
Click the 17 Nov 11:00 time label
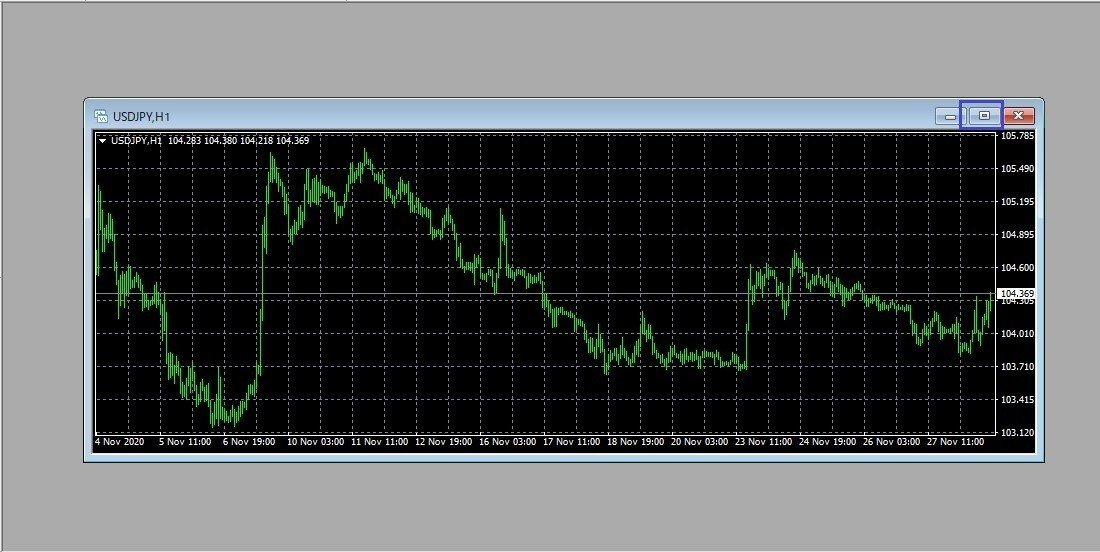coord(572,442)
